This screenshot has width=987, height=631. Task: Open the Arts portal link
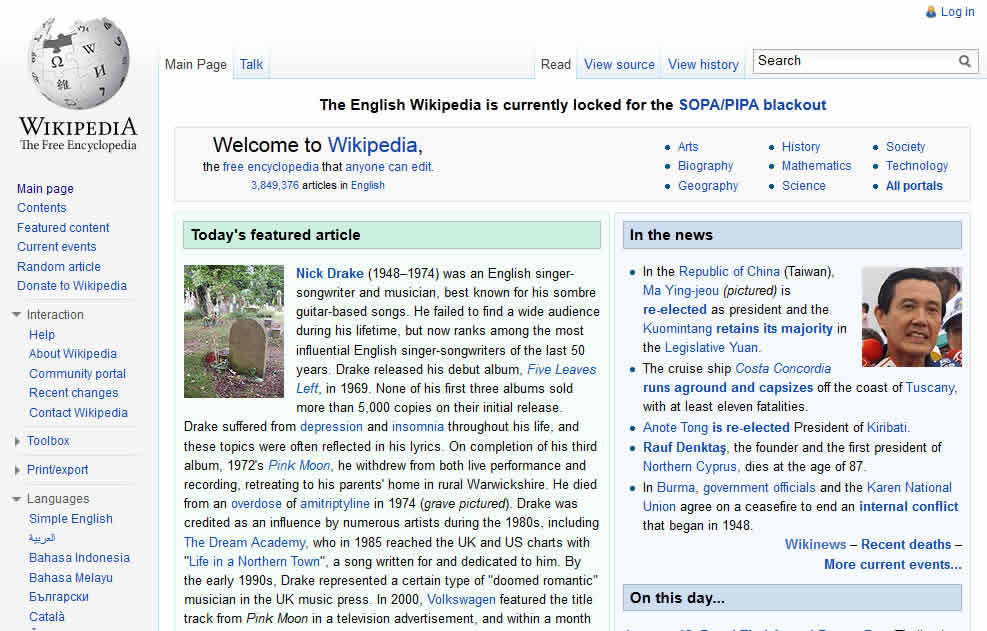(688, 147)
